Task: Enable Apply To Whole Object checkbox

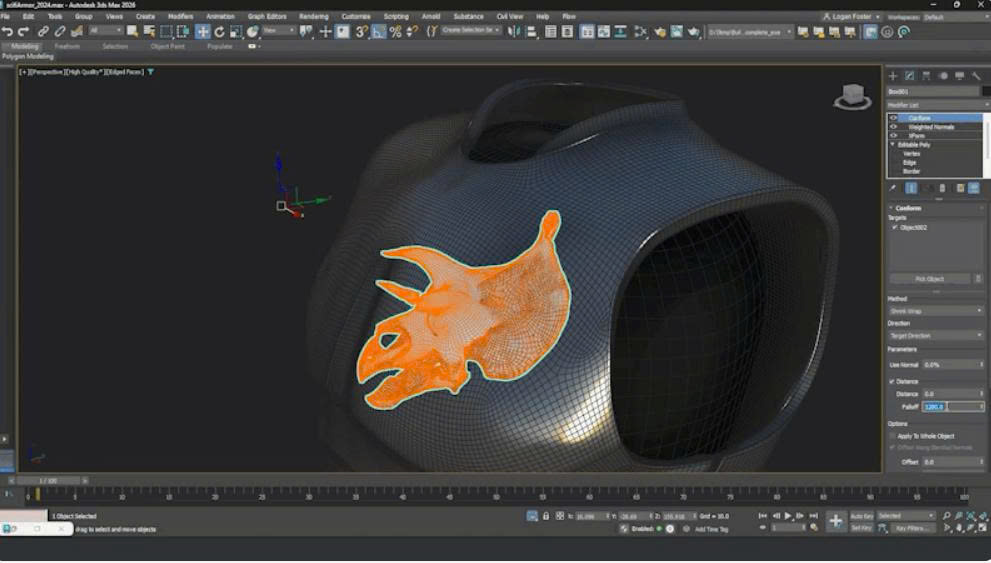Action: pos(892,436)
